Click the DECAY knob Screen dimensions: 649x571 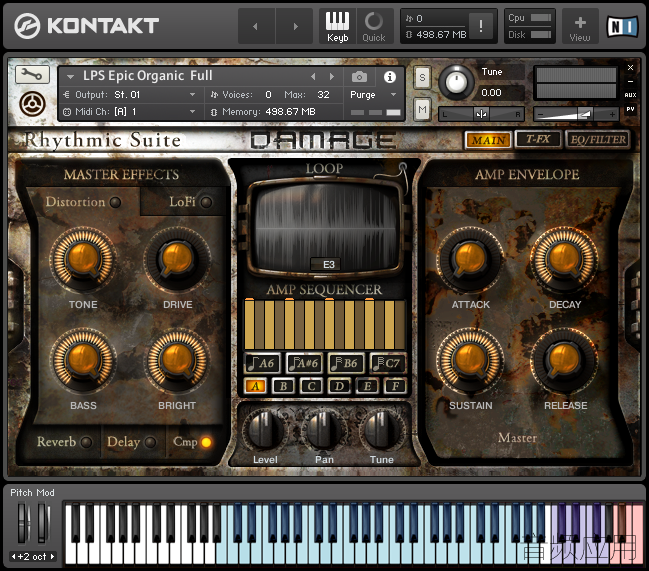[x=564, y=259]
